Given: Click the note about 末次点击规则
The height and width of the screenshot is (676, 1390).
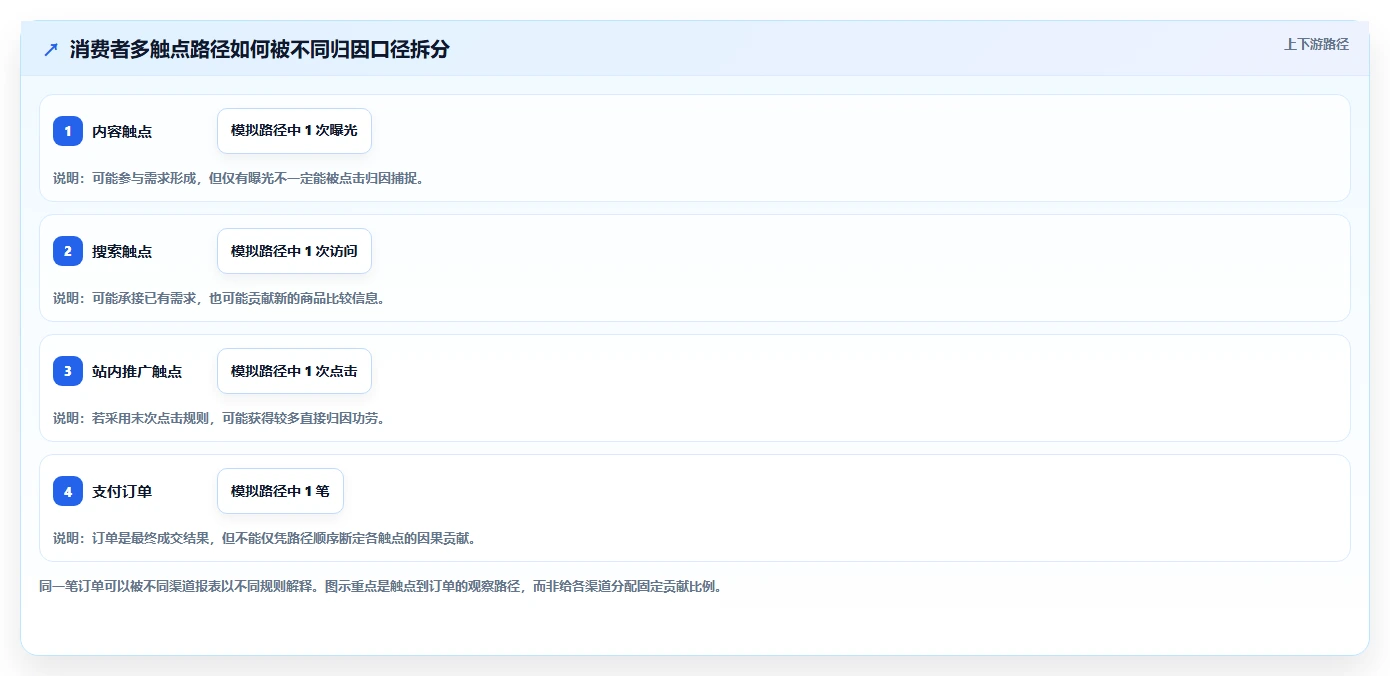Looking at the screenshot, I should tap(219, 418).
